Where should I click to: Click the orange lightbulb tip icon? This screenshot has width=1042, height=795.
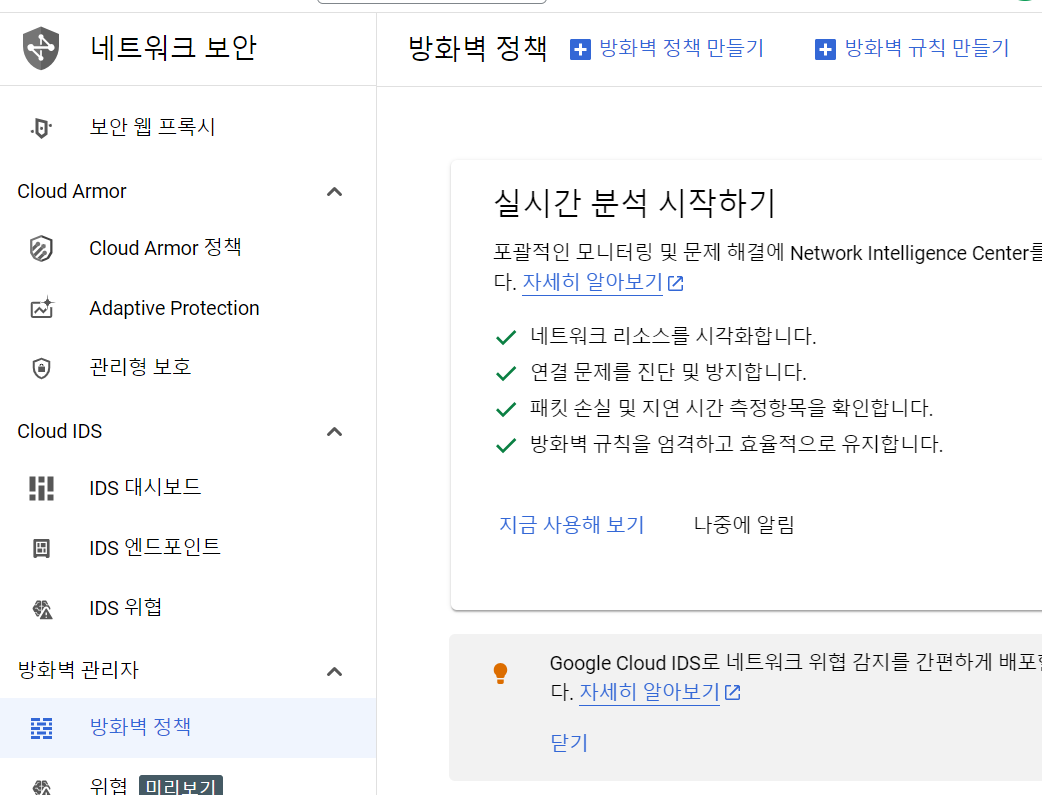coord(500,673)
